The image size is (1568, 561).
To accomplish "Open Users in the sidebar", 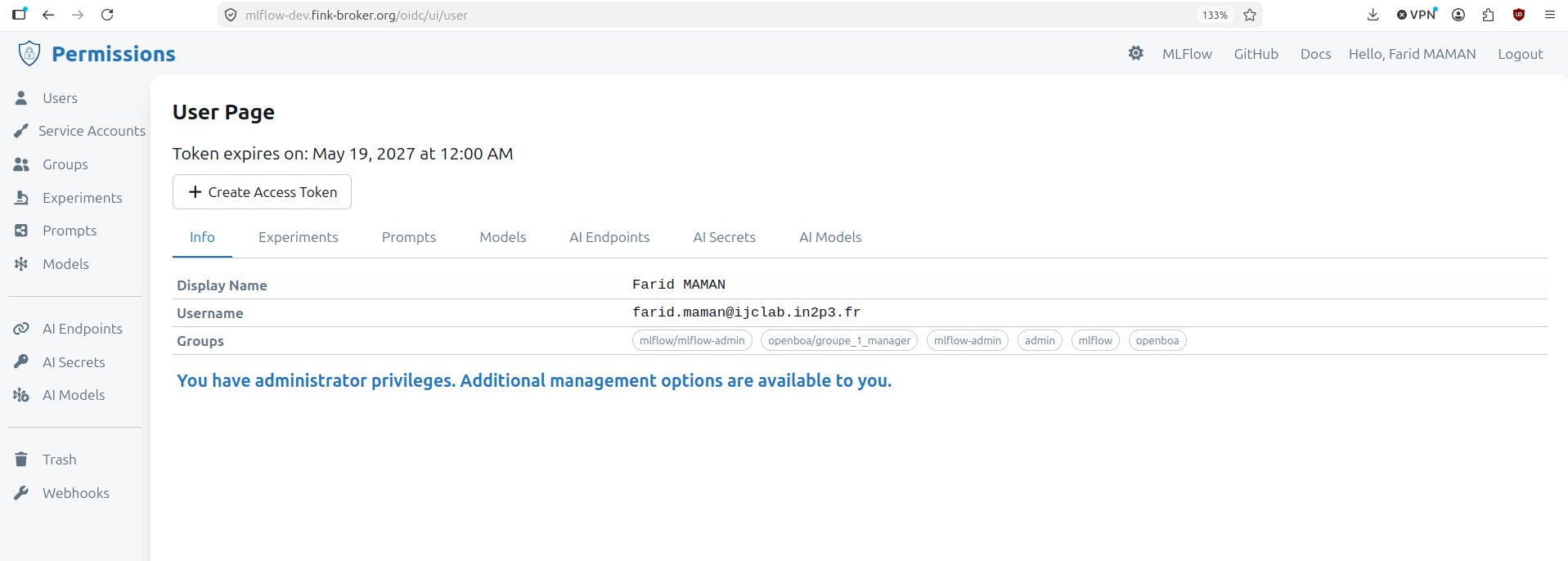I will 61,98.
